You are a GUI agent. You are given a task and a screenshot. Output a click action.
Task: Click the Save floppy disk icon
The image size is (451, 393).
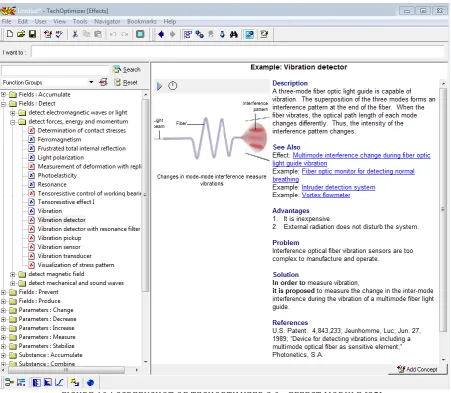[x=32, y=34]
